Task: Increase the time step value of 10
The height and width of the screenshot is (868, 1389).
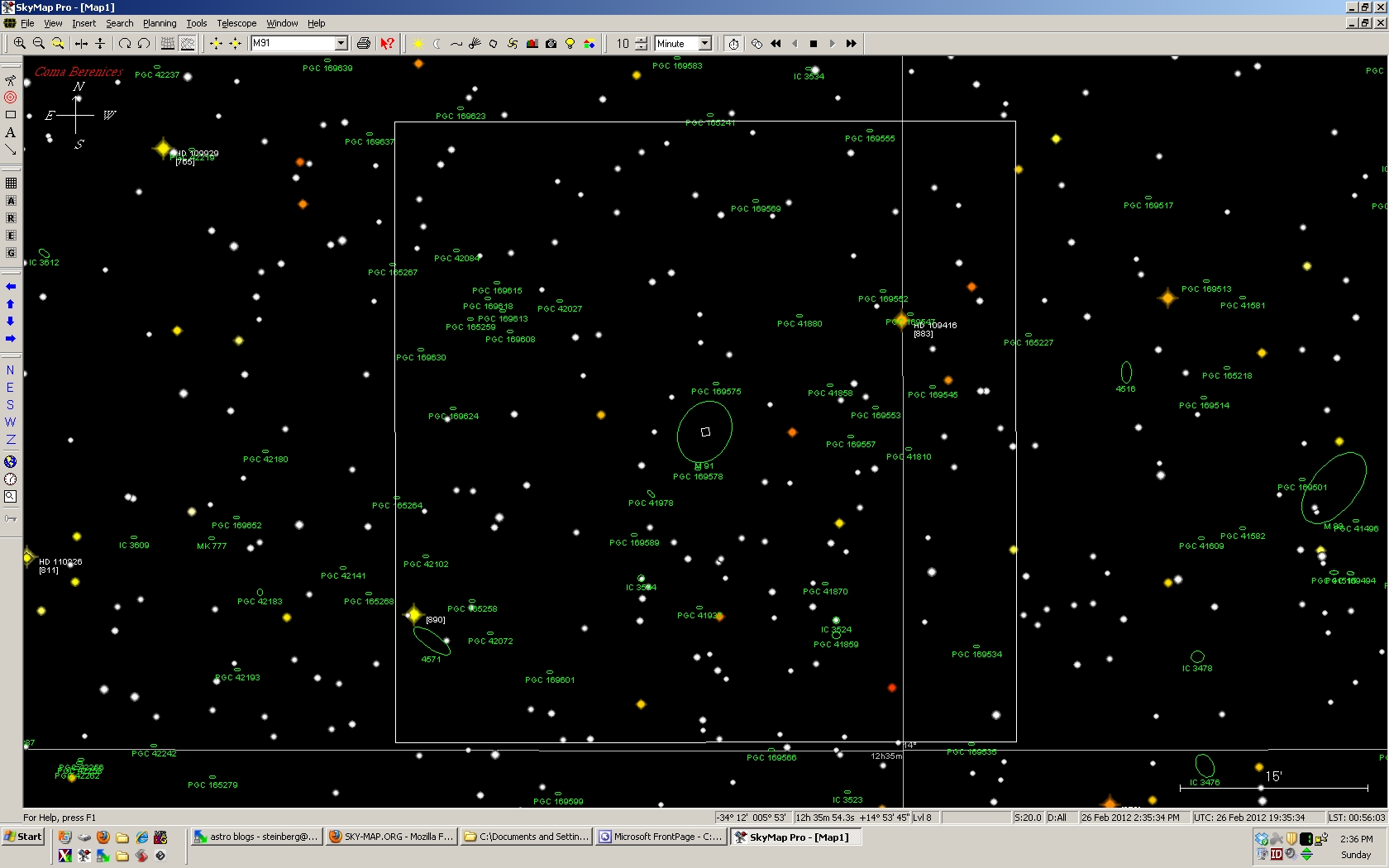Action: click(x=642, y=39)
